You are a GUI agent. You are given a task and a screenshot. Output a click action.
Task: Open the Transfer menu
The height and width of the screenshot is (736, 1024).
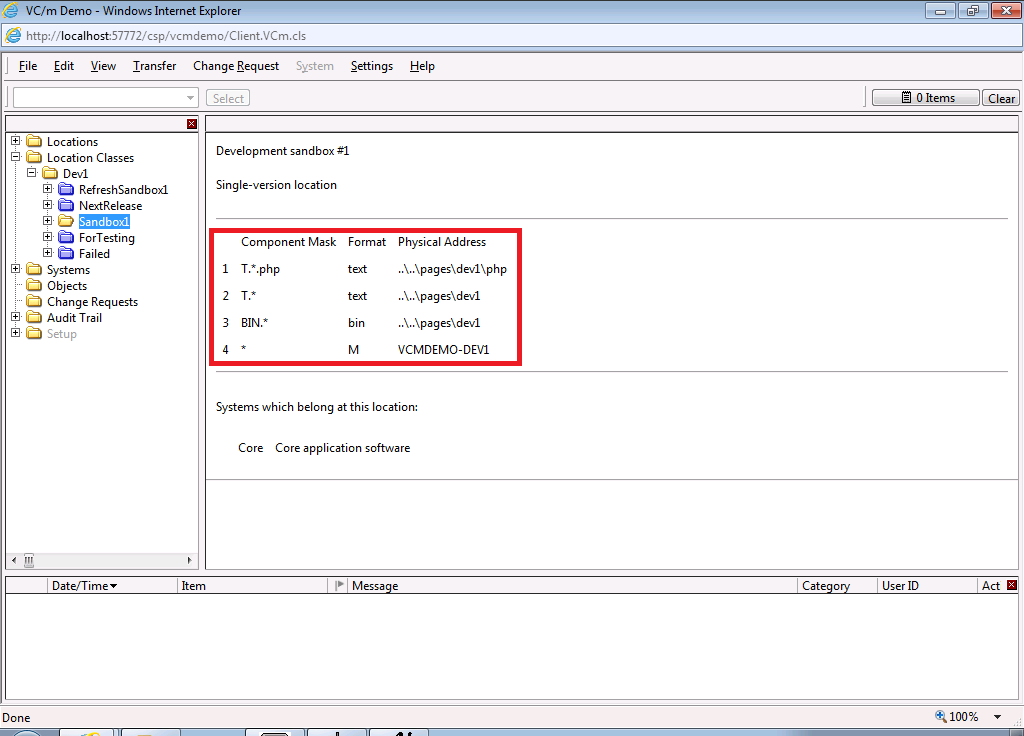point(154,66)
